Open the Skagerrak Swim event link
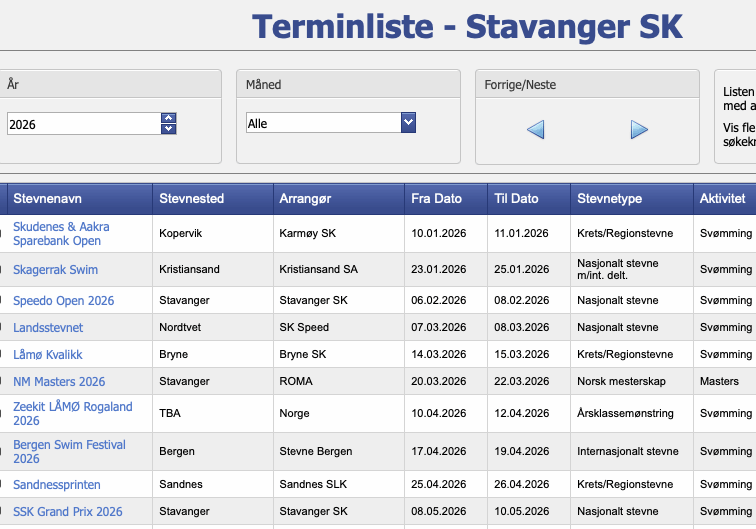The image size is (756, 529). [55, 270]
